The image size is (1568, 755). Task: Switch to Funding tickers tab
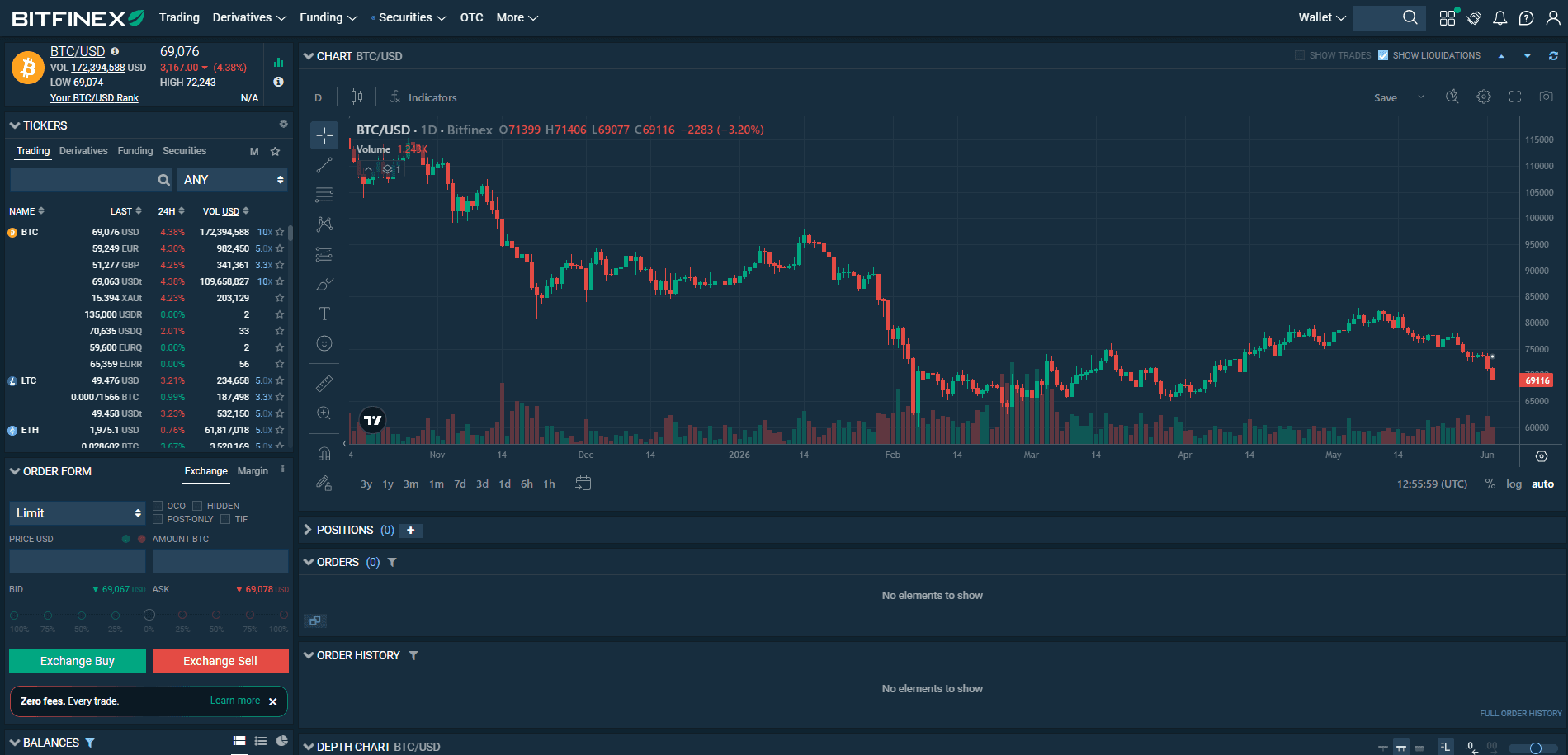click(135, 151)
